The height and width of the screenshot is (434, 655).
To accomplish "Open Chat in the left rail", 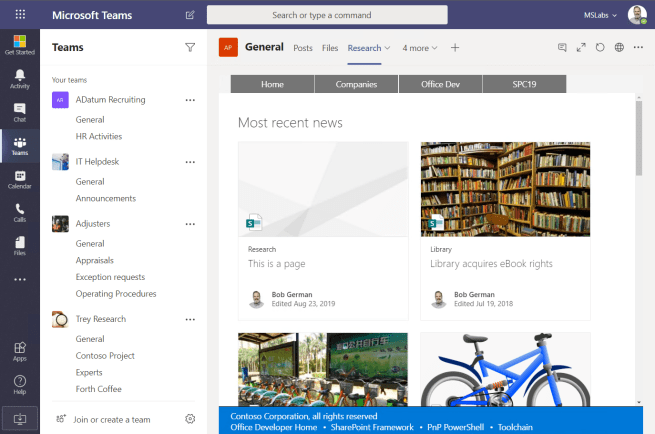I will pyautogui.click(x=19, y=112).
